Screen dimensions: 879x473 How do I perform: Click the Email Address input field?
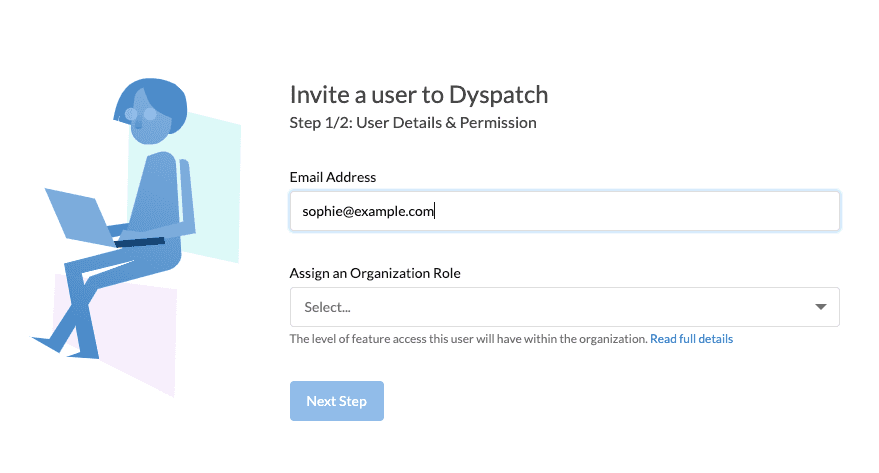[565, 211]
